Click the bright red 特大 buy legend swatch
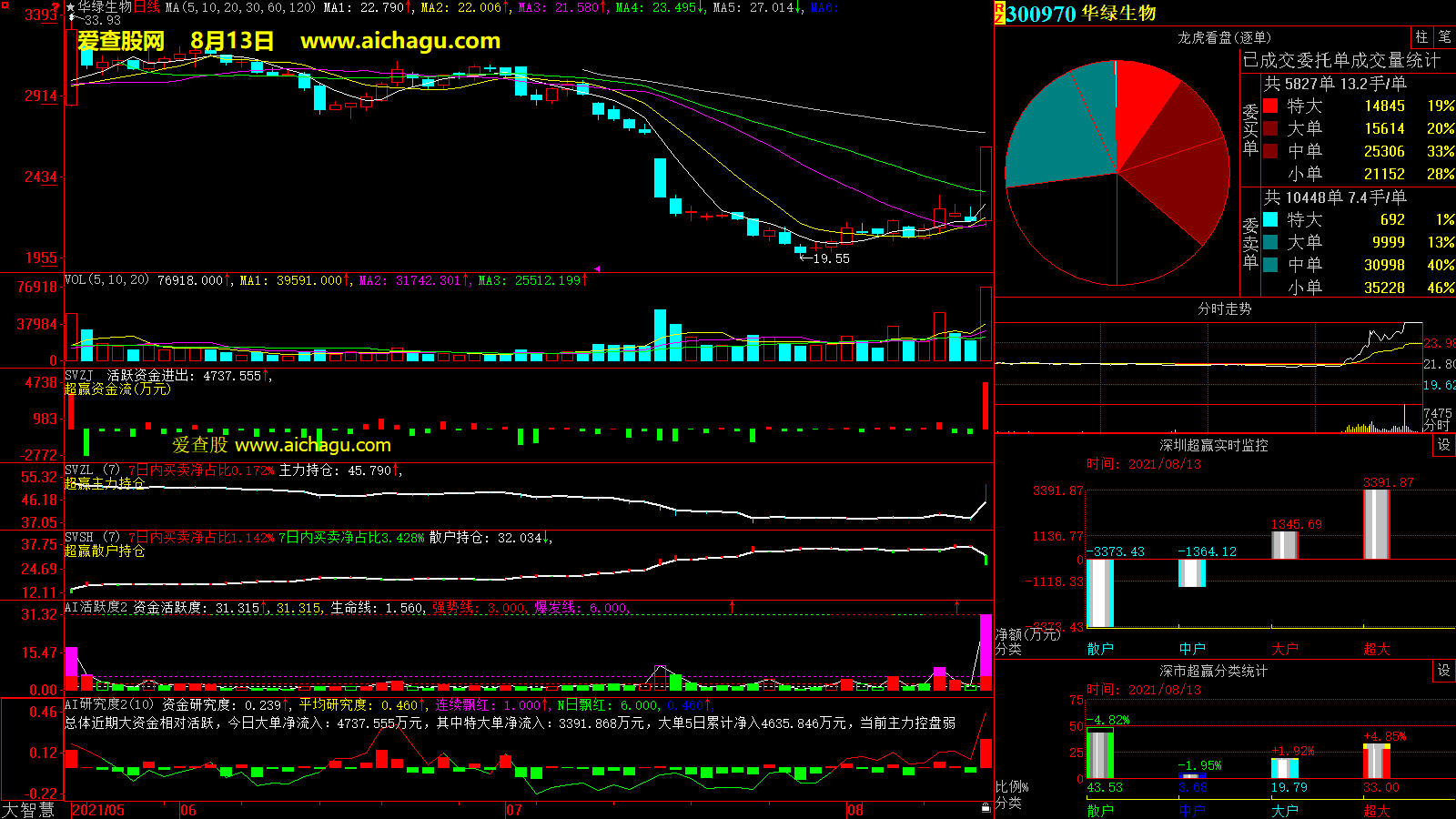This screenshot has height=819, width=1456. tap(1270, 106)
